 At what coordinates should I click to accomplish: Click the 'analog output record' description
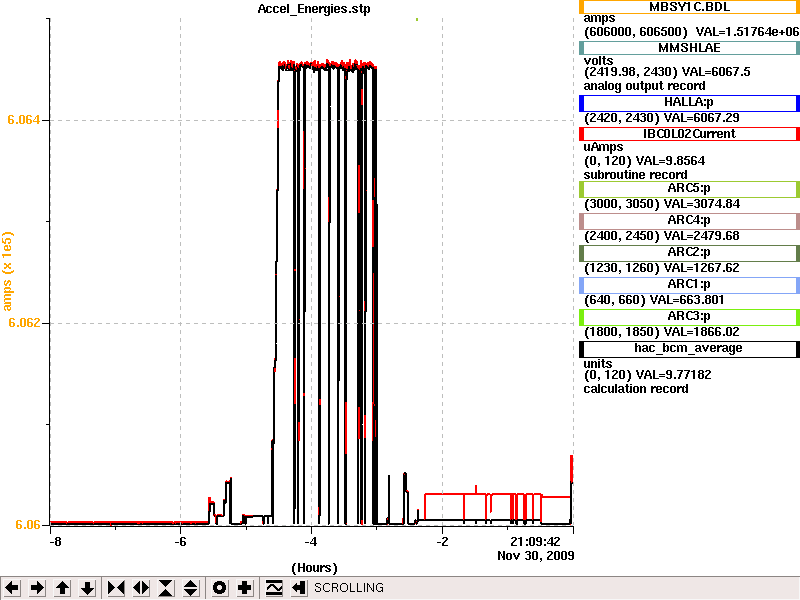644,86
